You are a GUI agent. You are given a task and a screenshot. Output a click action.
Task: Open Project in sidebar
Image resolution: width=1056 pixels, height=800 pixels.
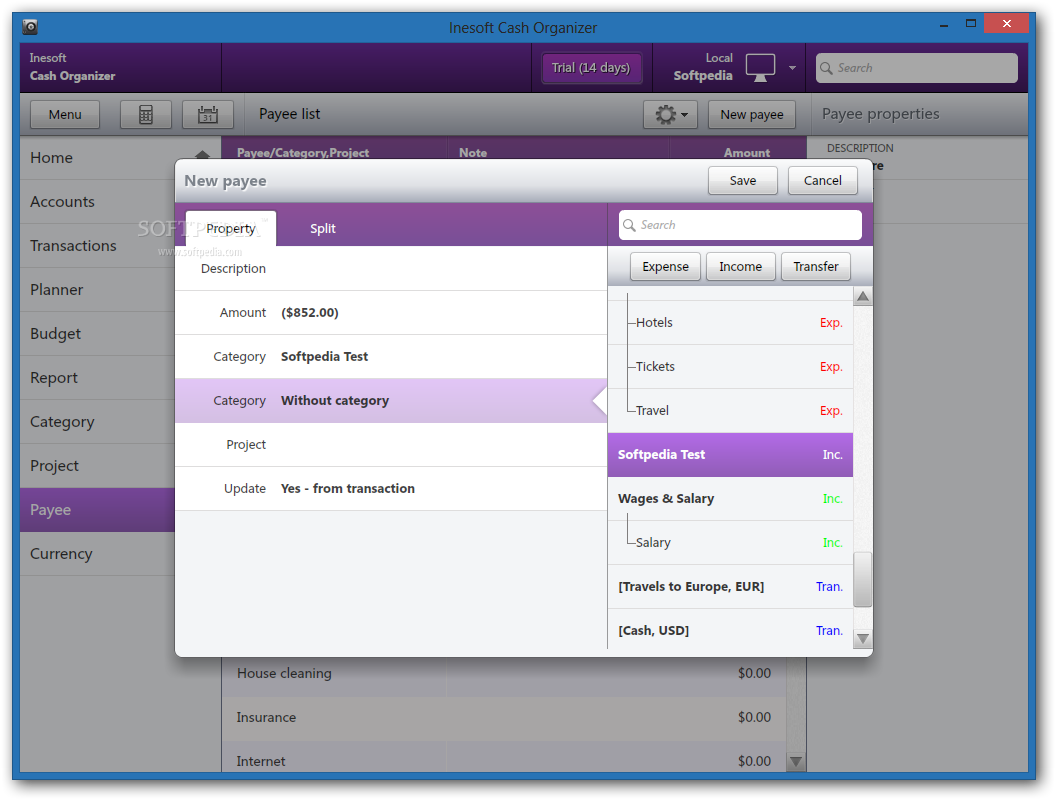pyautogui.click(x=97, y=466)
